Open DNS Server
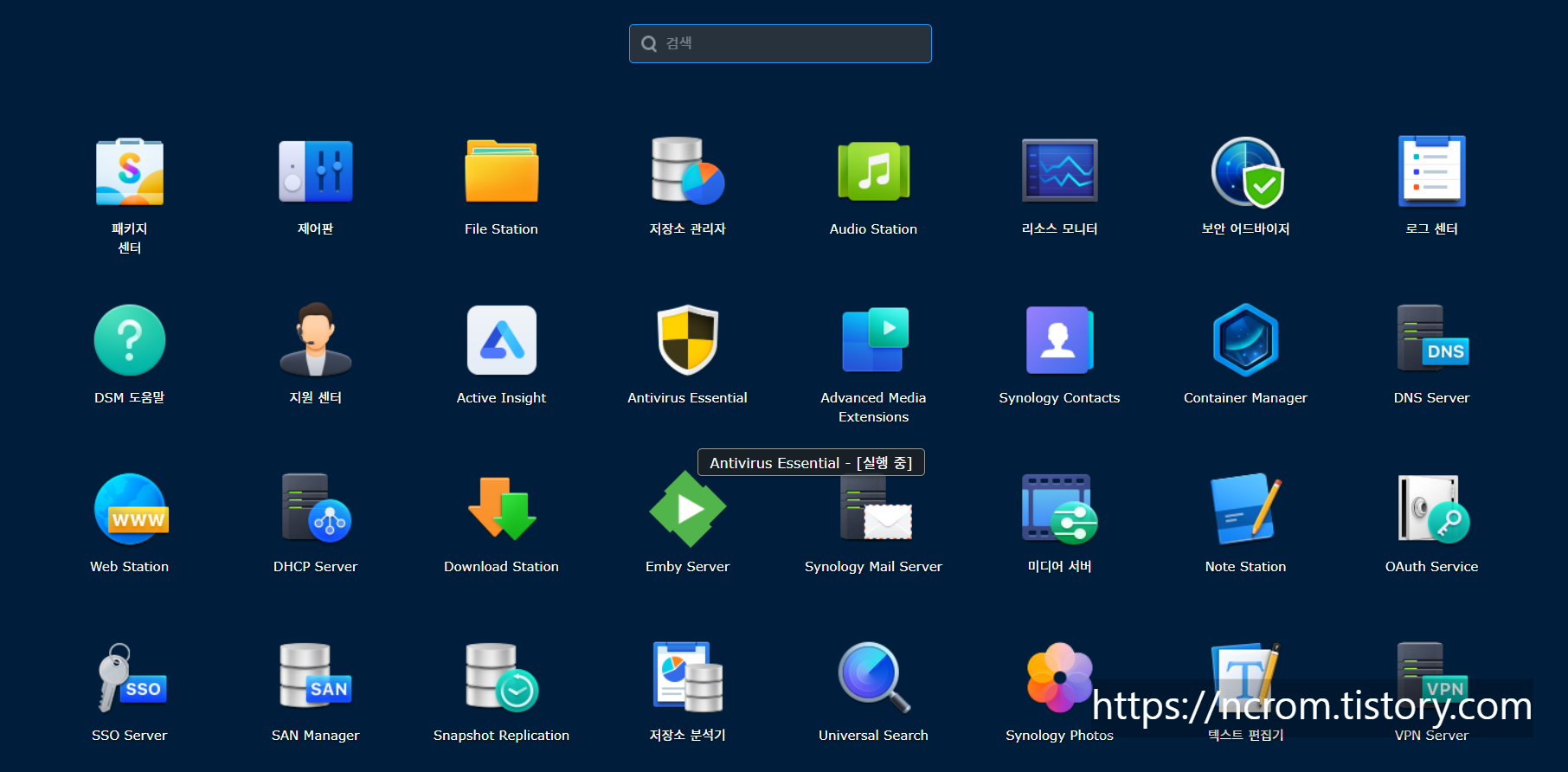Viewport: 1568px width, 772px height. [1432, 340]
